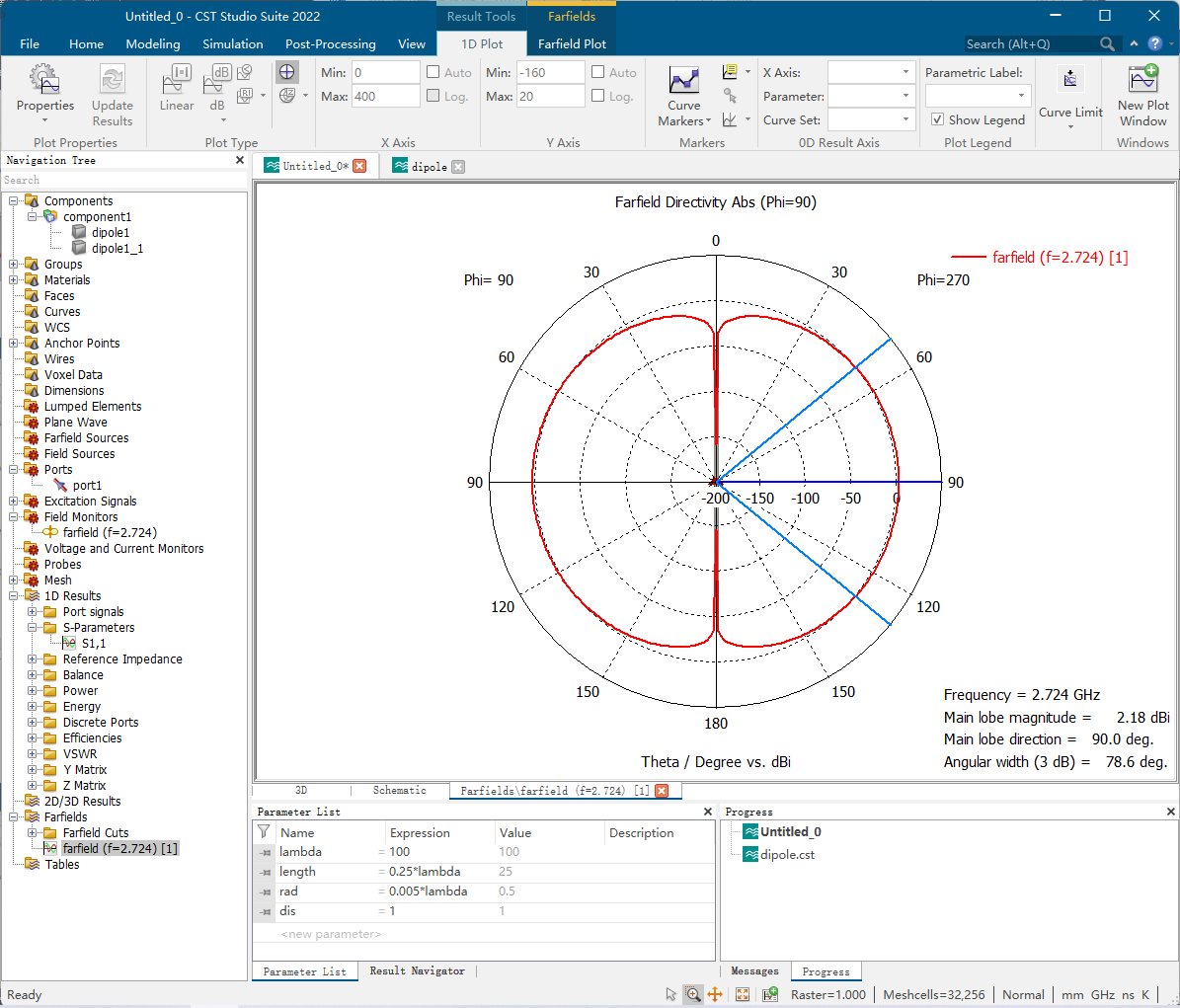The height and width of the screenshot is (1008, 1180).
Task: Collapse the S-Parameters folder
Action: coord(33,627)
